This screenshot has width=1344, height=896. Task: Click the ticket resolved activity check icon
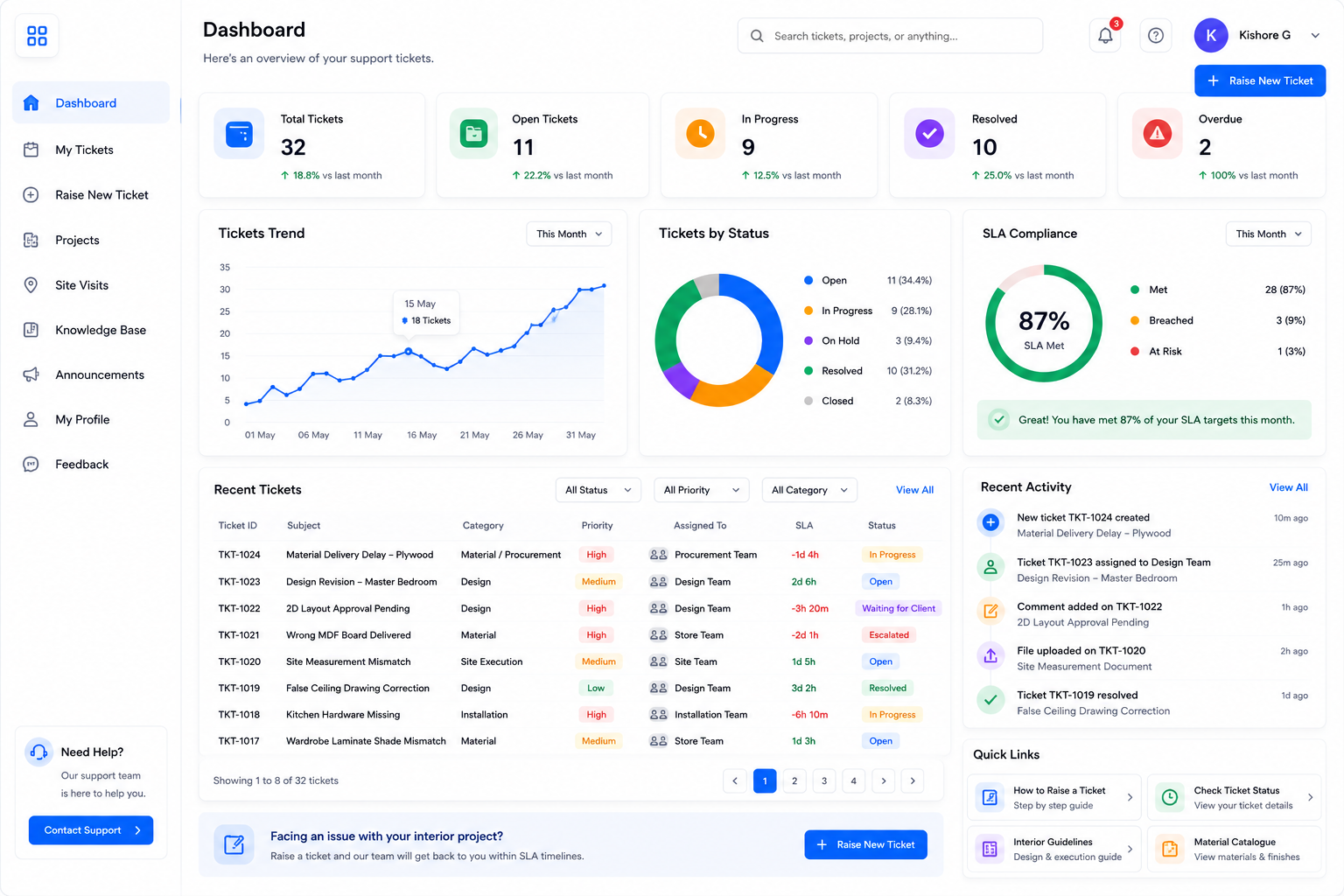(x=990, y=700)
